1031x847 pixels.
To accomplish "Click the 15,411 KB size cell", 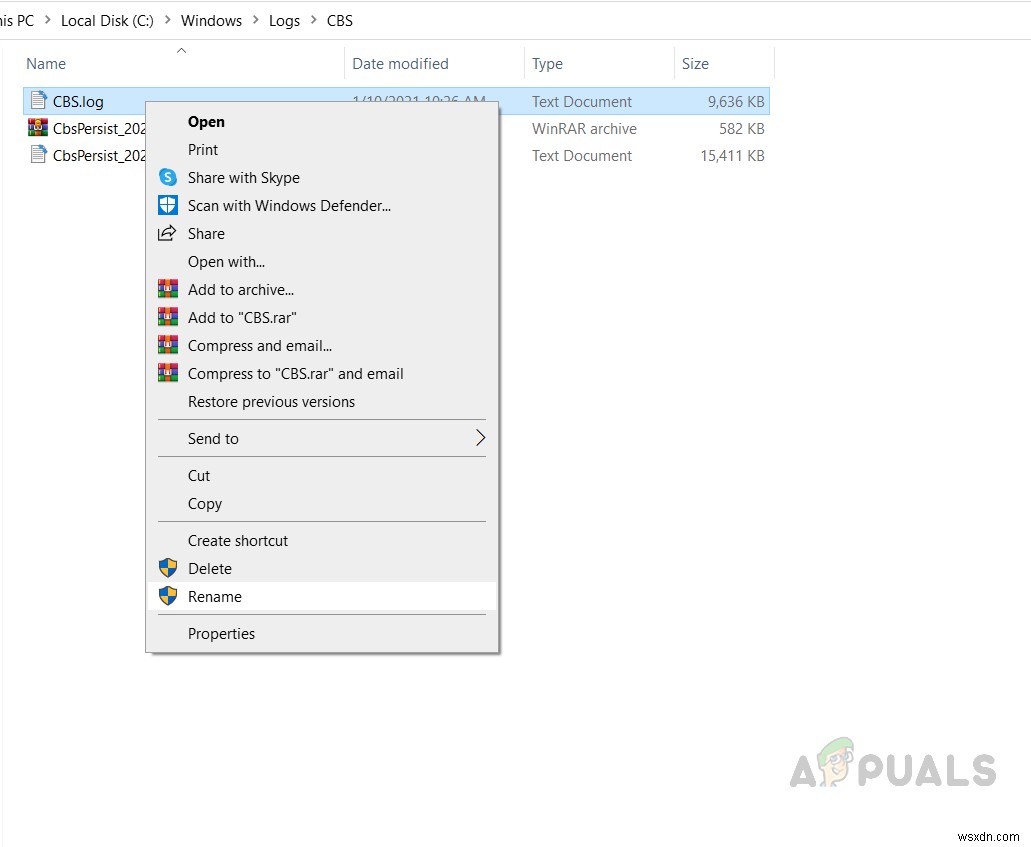I will pyautogui.click(x=732, y=156).
